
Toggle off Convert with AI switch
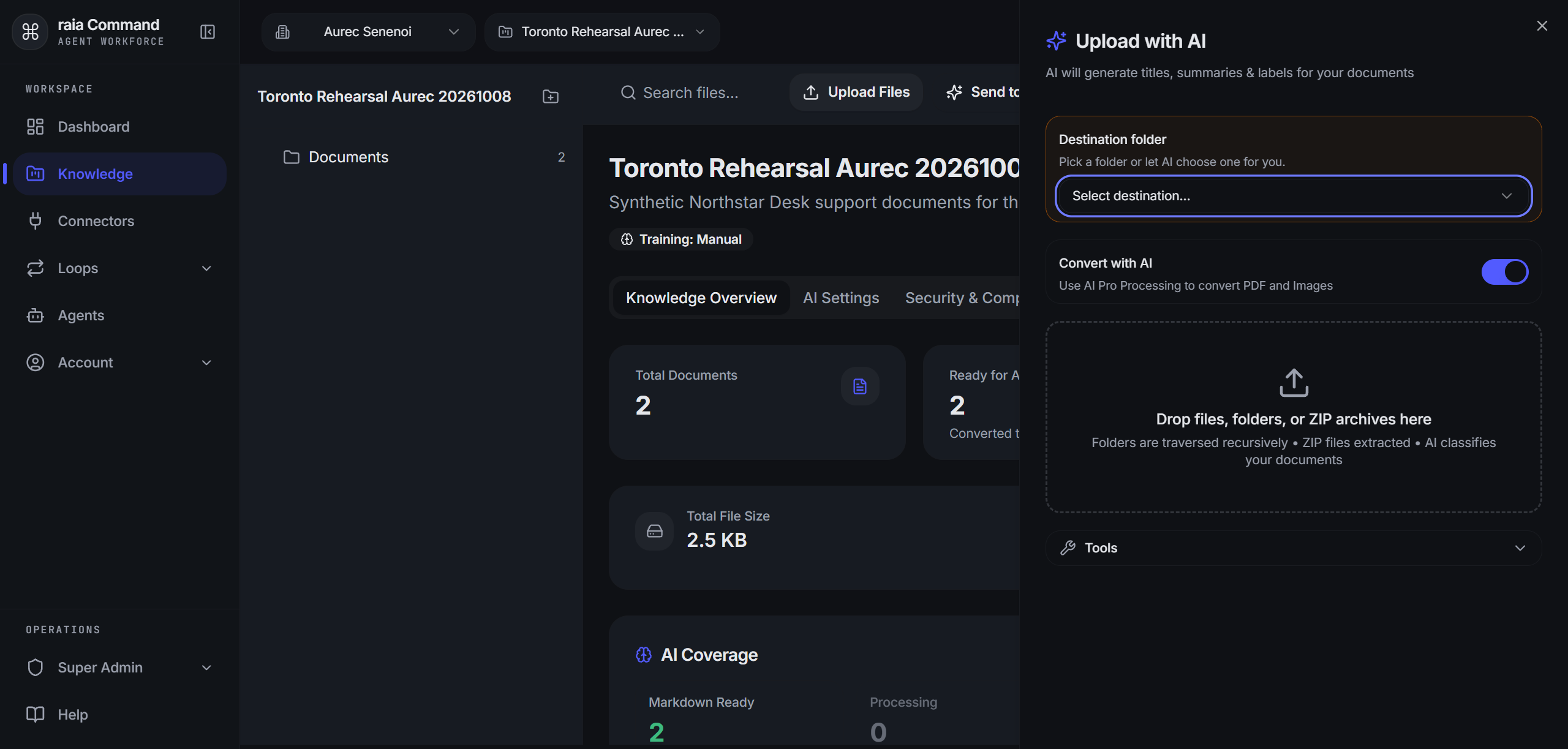tap(1504, 272)
